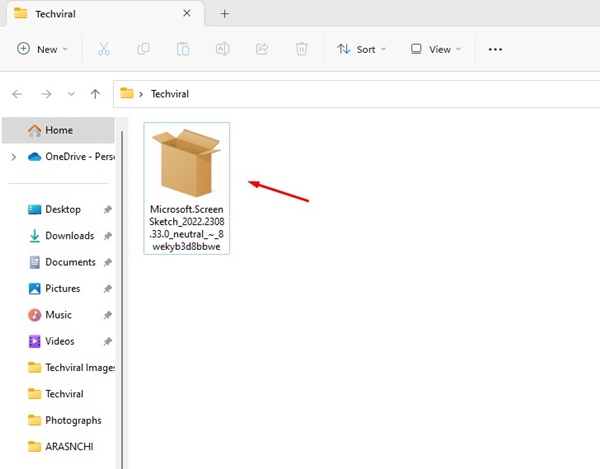
Task: Click the address bar folder icon
Action: point(127,93)
